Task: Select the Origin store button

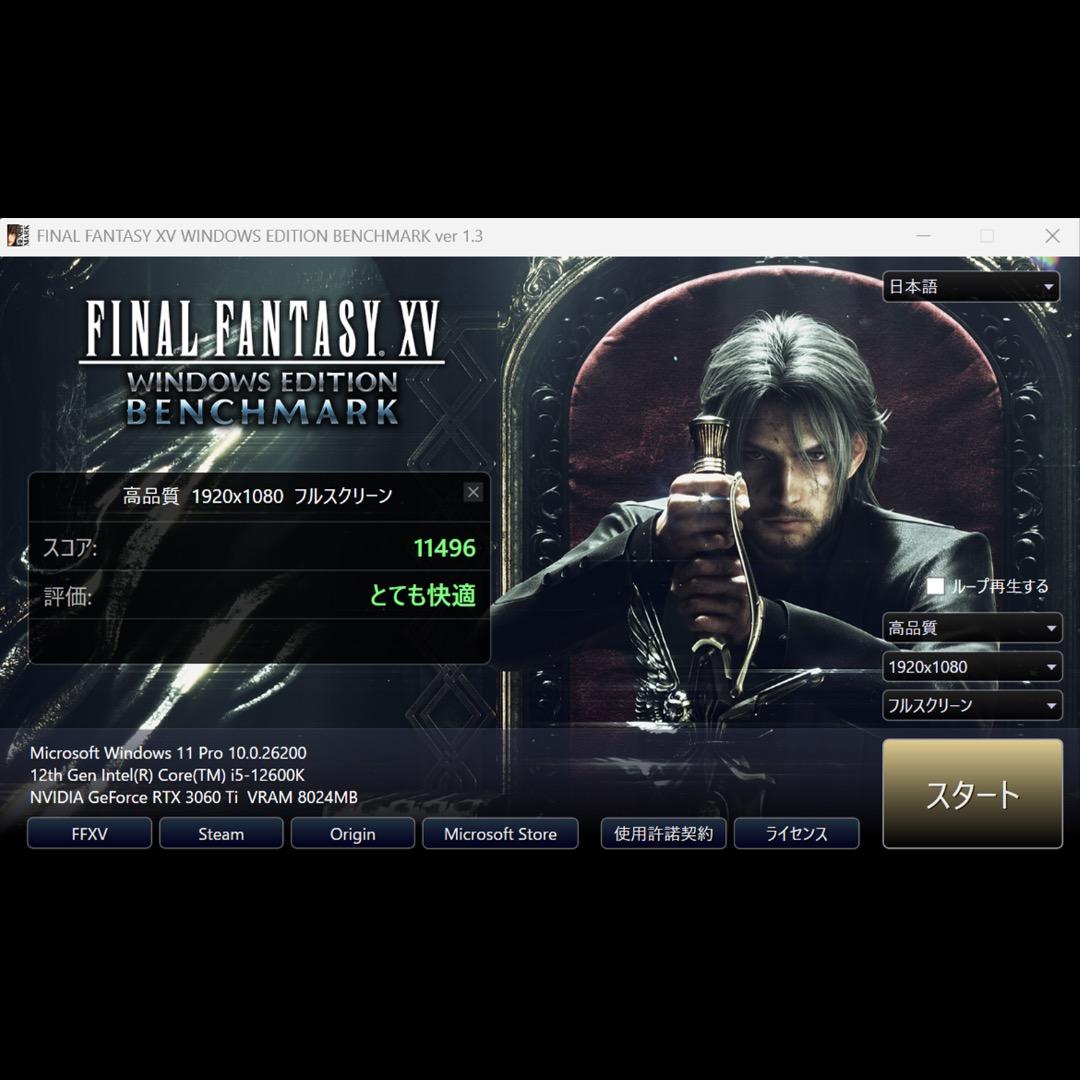Action: (353, 834)
